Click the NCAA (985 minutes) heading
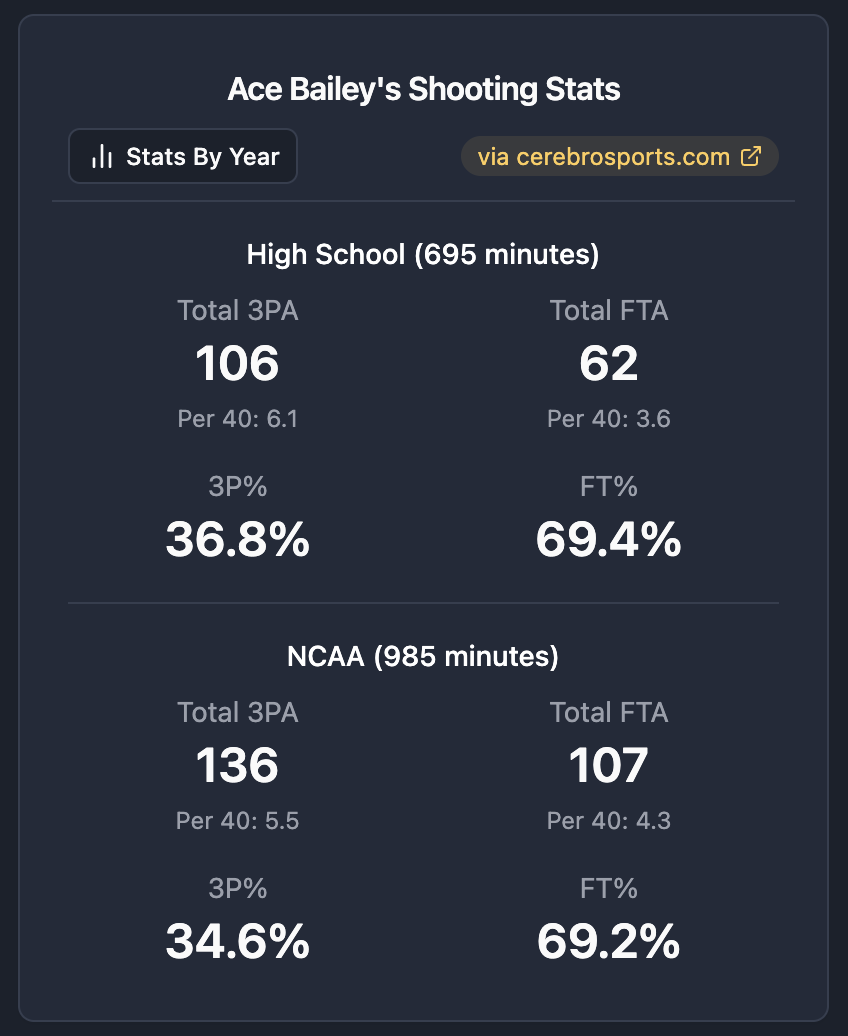 click(x=423, y=657)
